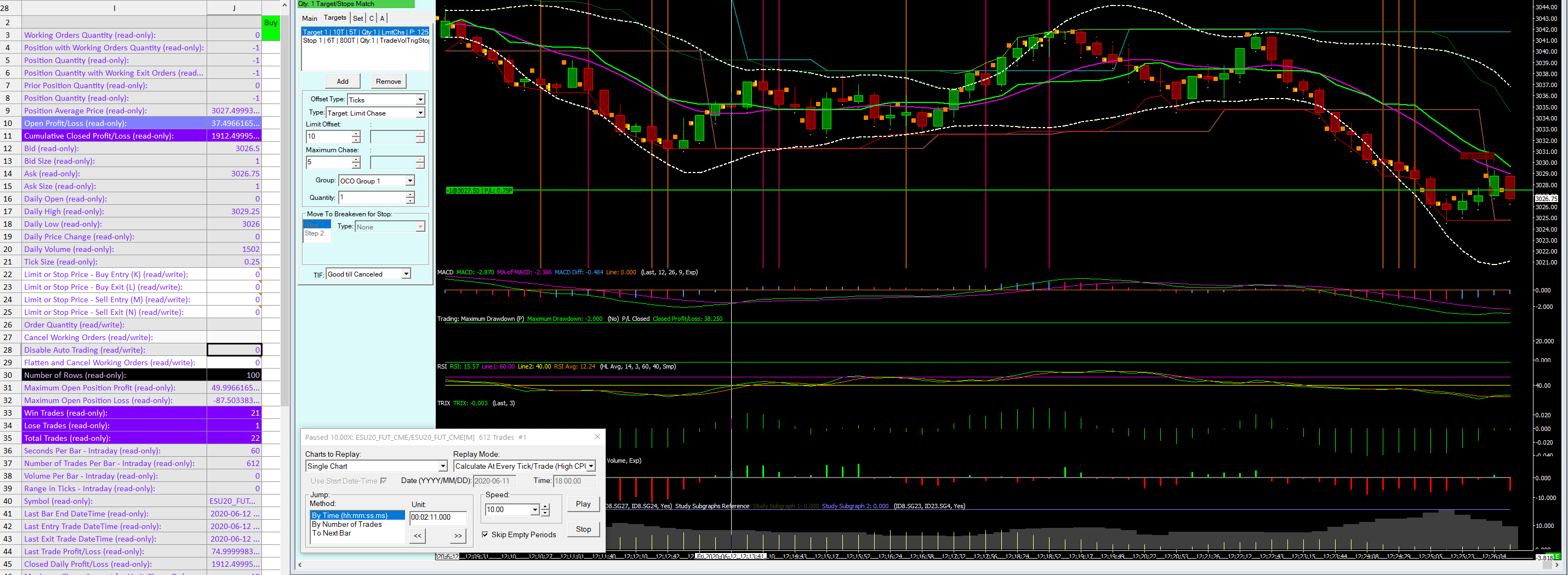Click Stop to end the replay
This screenshot has width=1568, height=575.
pyautogui.click(x=583, y=529)
